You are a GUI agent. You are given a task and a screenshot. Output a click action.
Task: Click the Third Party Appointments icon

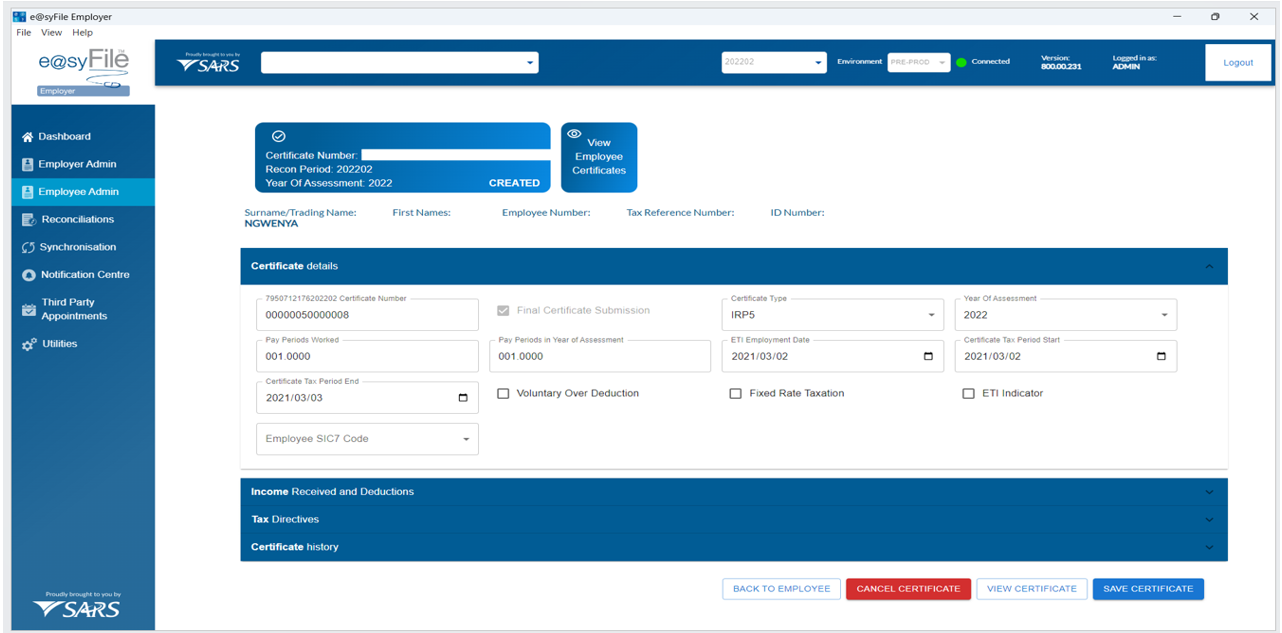[29, 309]
